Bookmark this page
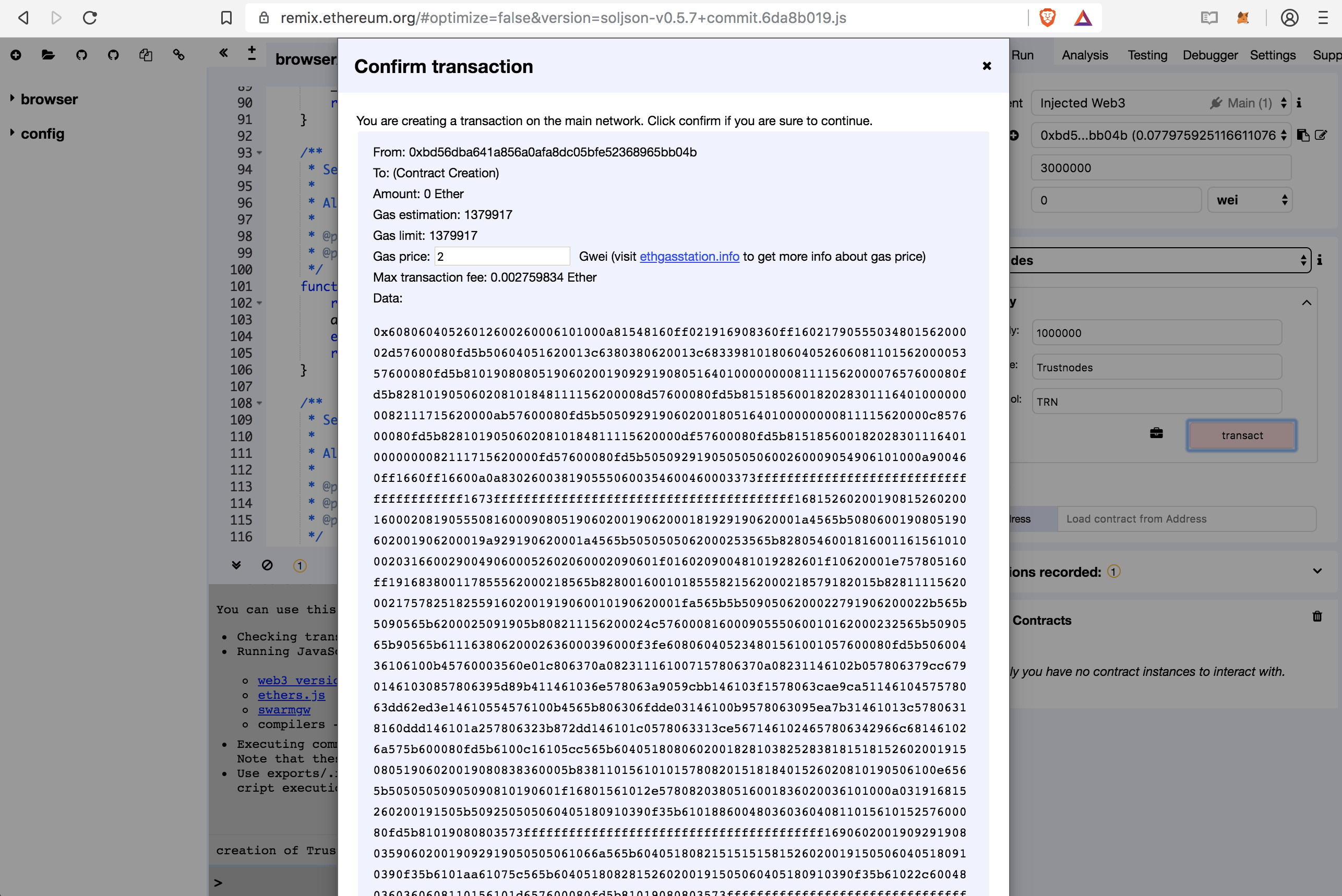Screen dimensions: 1342x896 (x=226, y=18)
